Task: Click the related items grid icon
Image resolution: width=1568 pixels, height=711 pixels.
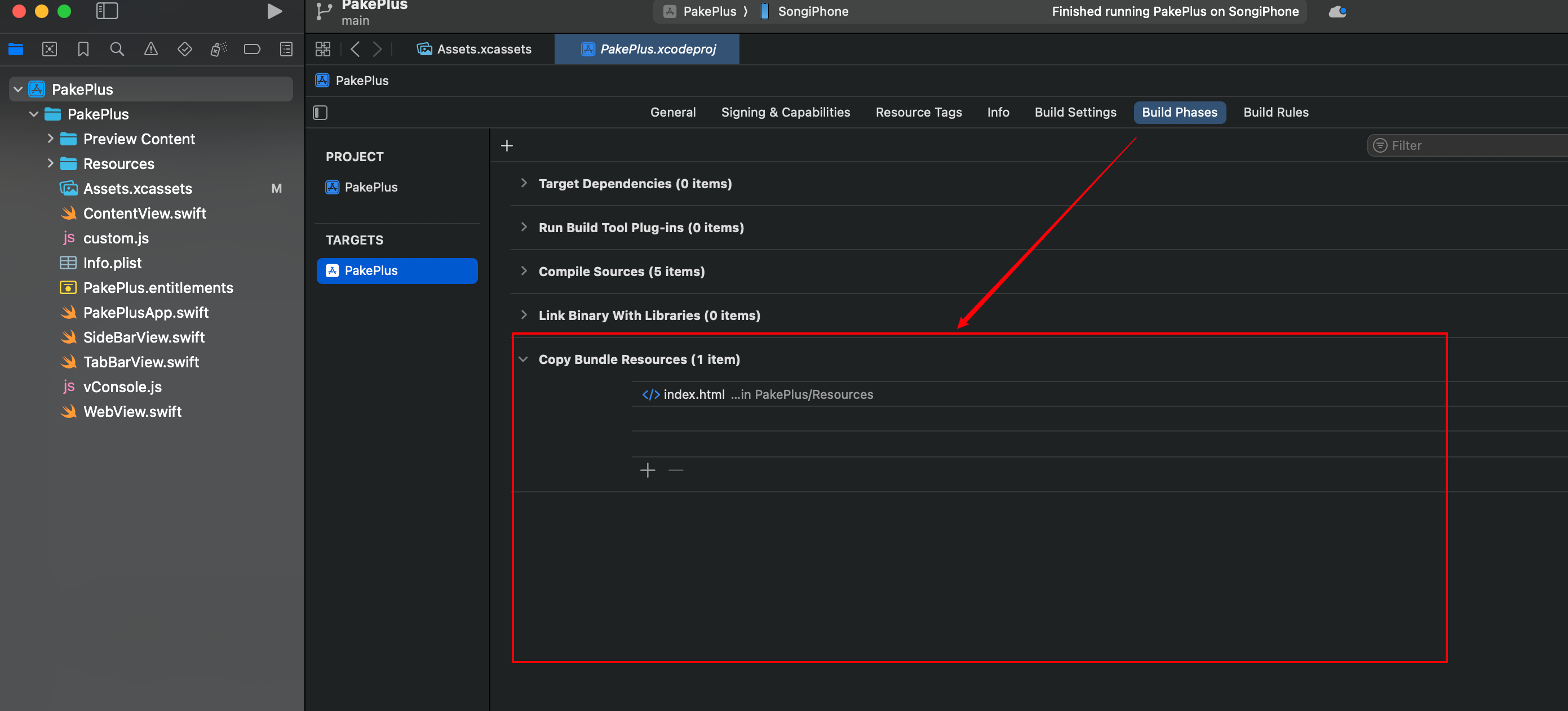Action: pyautogui.click(x=322, y=49)
